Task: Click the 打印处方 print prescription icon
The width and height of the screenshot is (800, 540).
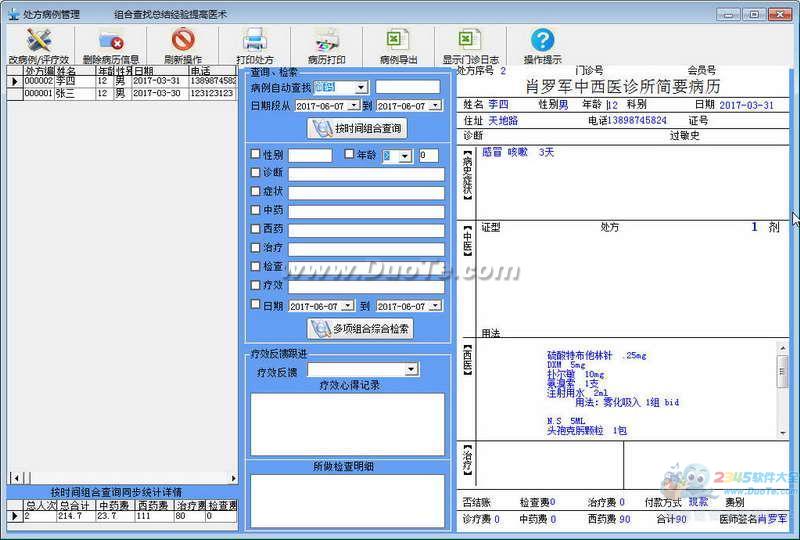Action: (254, 40)
